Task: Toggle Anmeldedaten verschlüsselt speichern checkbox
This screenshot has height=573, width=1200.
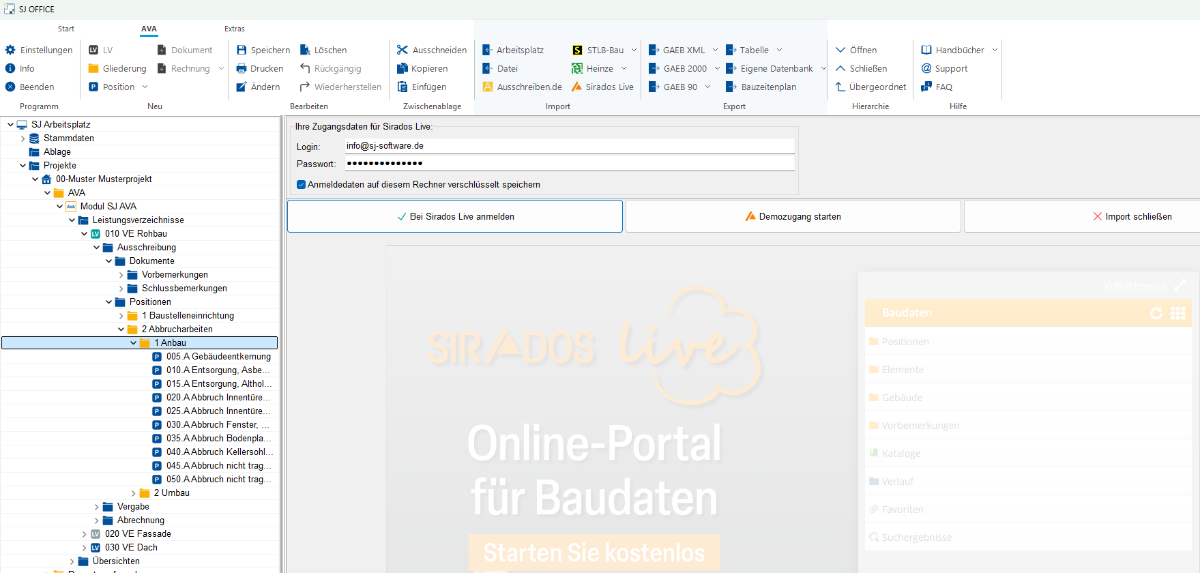Action: [302, 184]
